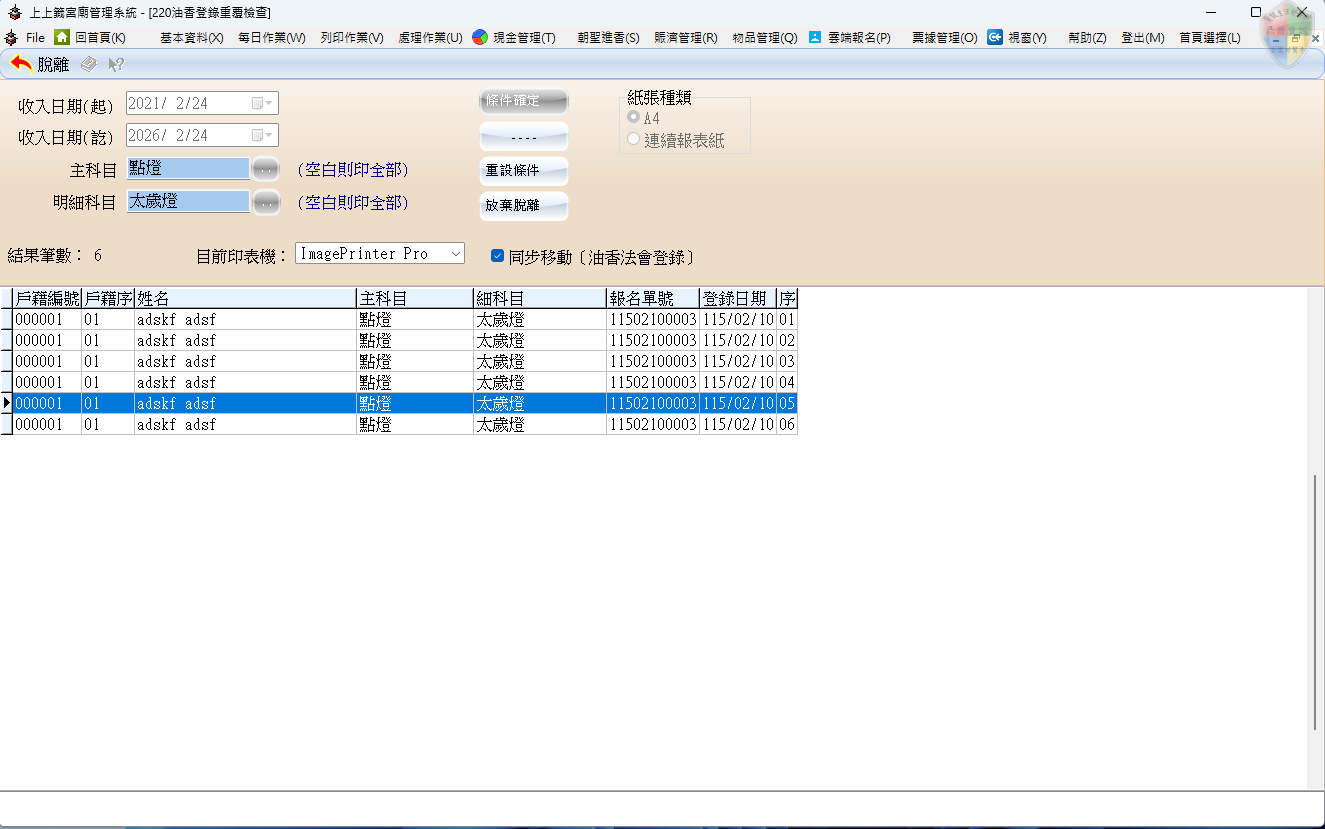Open the 票據管理(O) menu
1325x829 pixels.
(944, 37)
